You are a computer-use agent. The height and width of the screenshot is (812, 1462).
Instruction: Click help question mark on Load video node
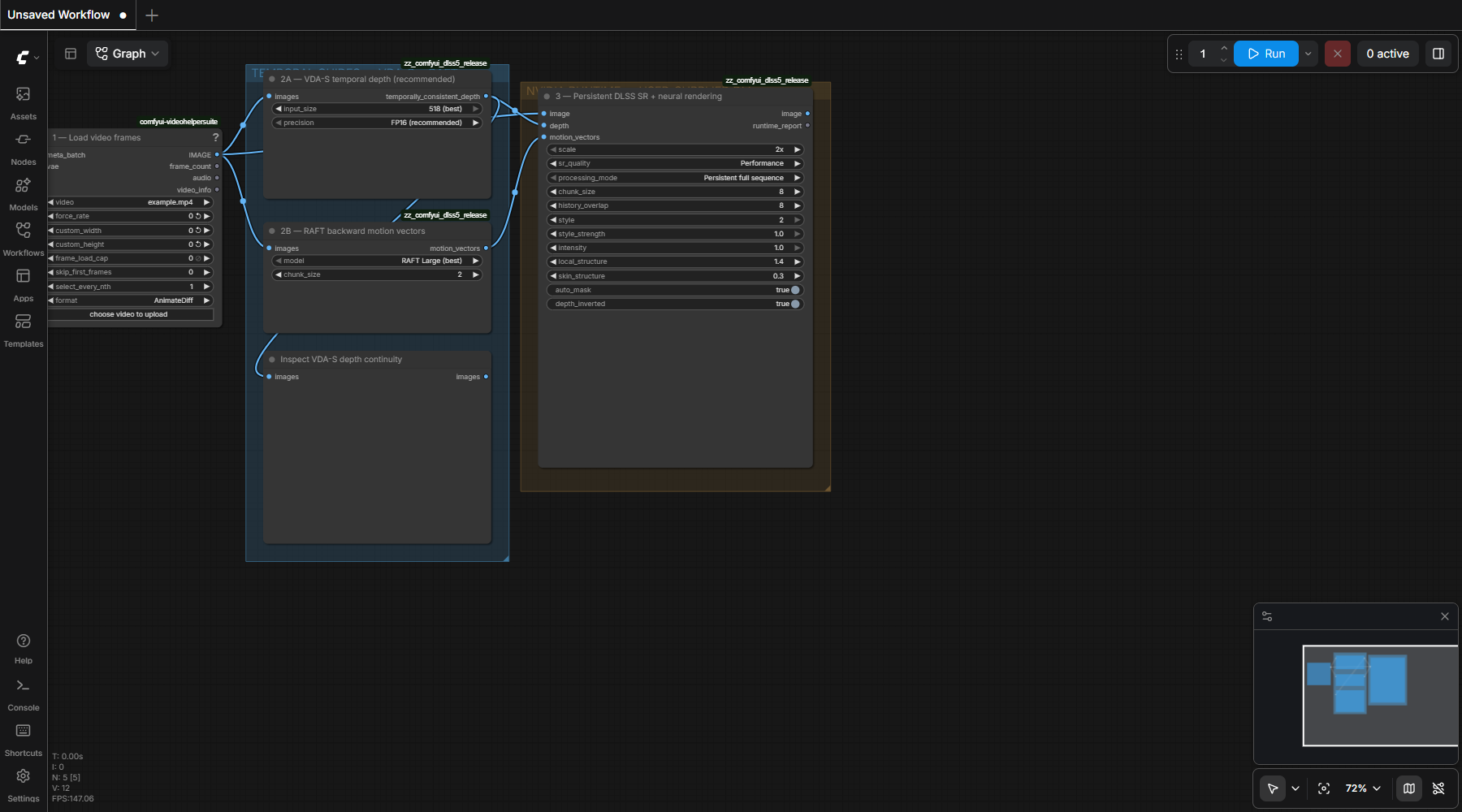[x=215, y=137]
